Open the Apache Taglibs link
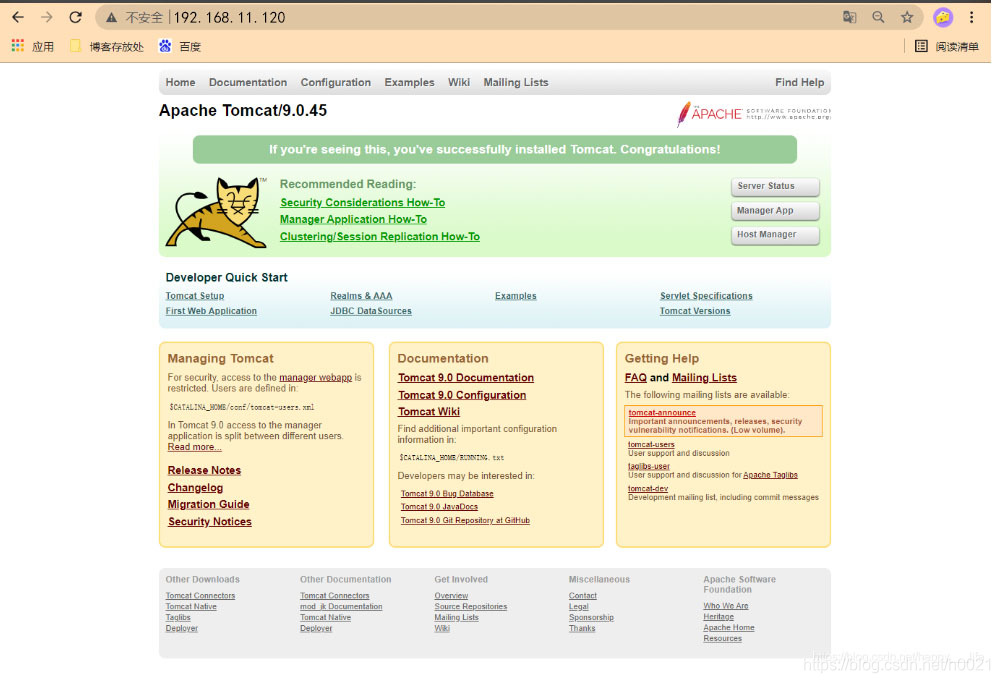This screenshot has height=683, width=1000. coord(770,475)
